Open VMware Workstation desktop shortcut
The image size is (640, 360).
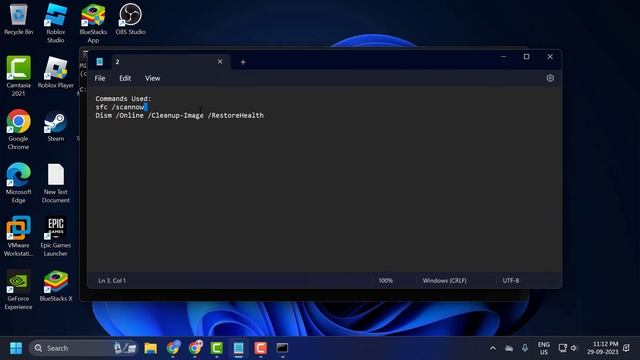(18, 237)
